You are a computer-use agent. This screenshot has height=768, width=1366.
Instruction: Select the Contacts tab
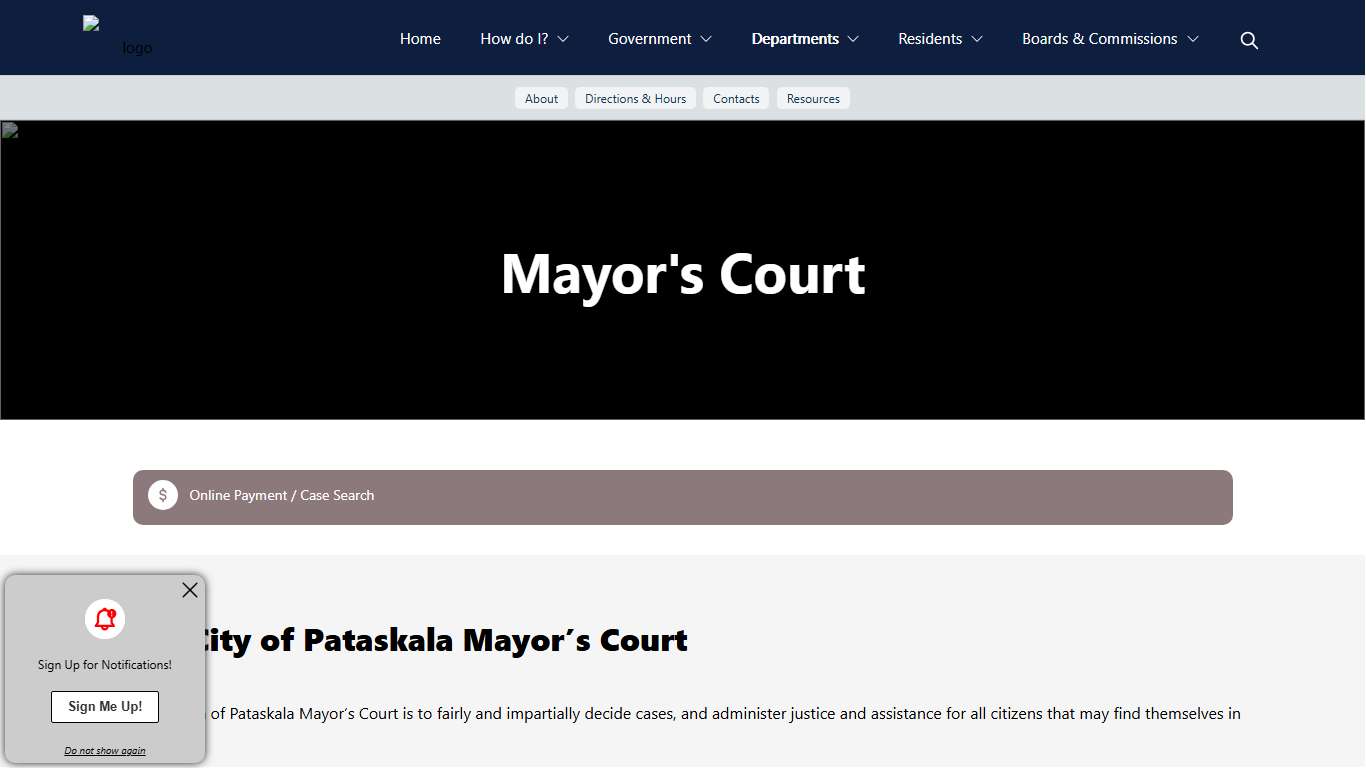point(736,98)
